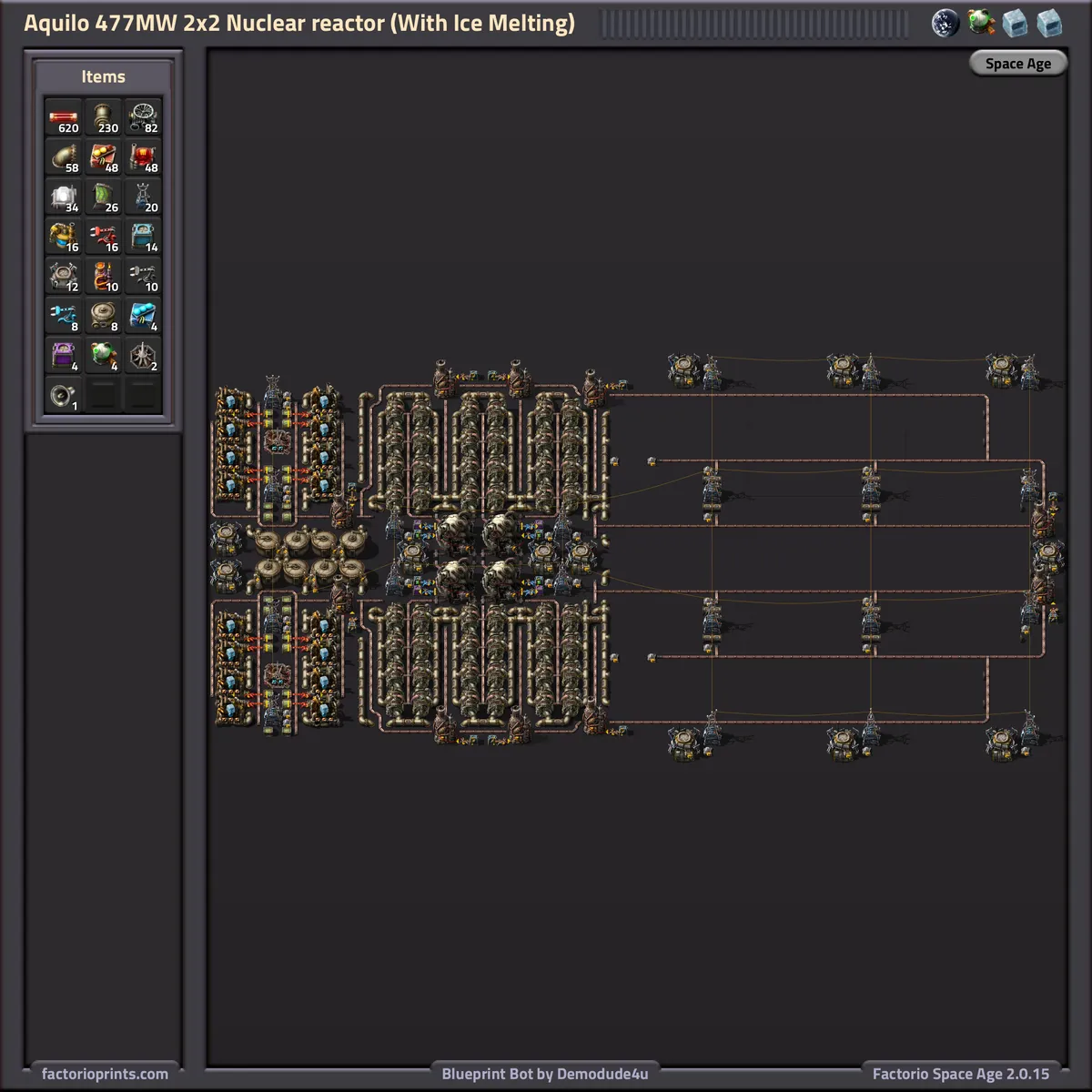This screenshot has height=1092, width=1092.
Task: Select the pipe item with count 230
Action: tap(104, 117)
